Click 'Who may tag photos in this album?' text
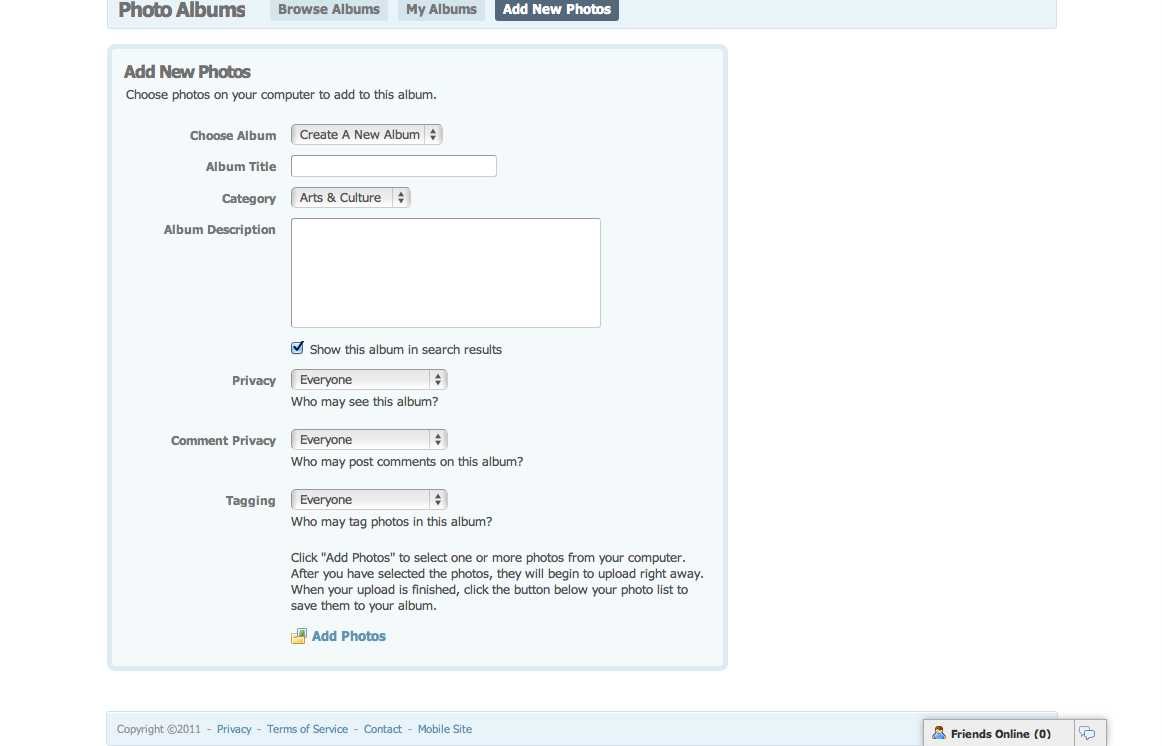Viewport: 1163px width, 746px height. coord(391,522)
